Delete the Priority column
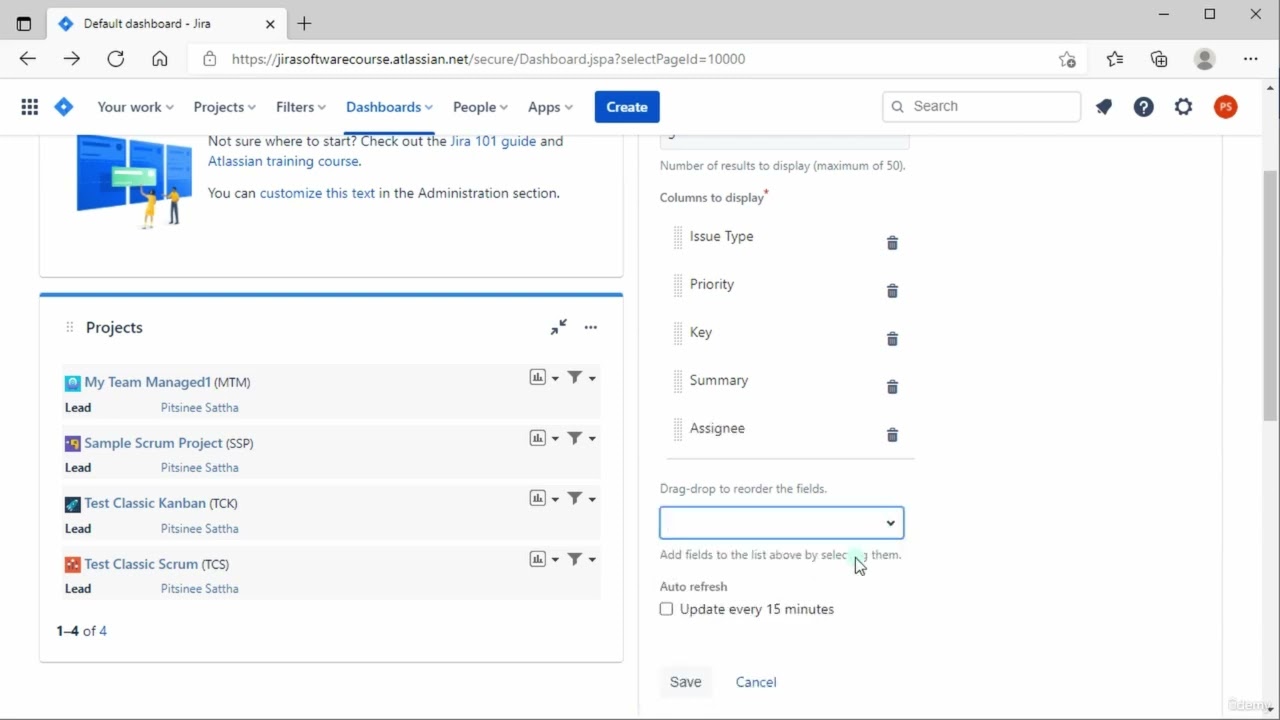 [892, 291]
